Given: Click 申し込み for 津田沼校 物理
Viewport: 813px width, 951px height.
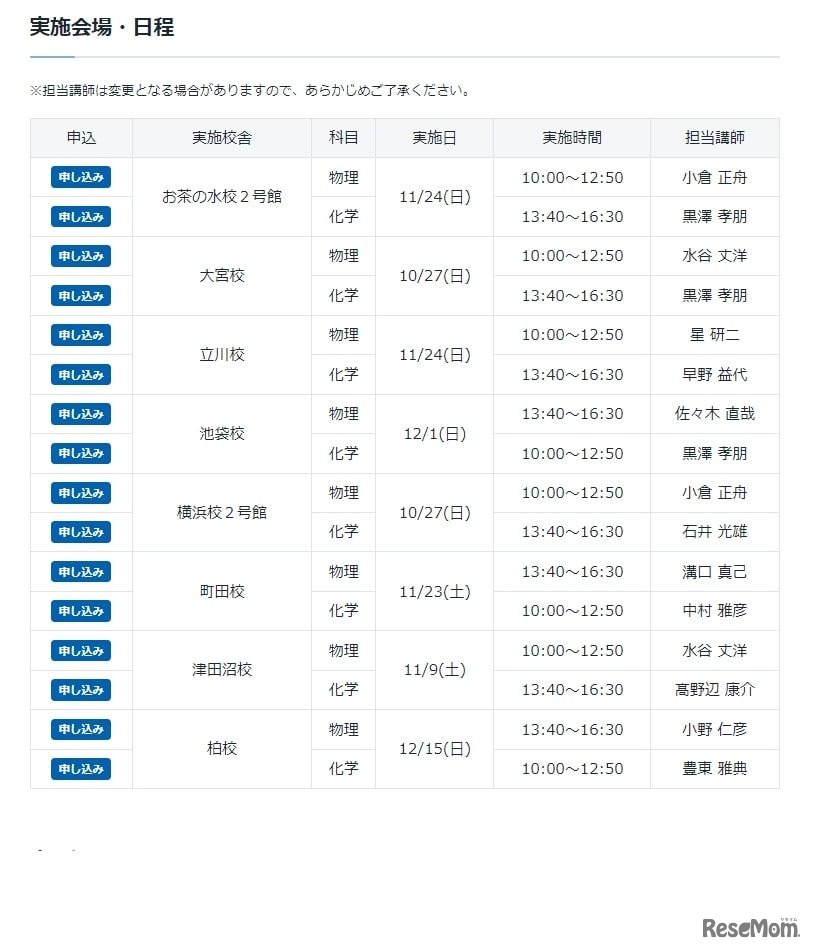Looking at the screenshot, I should click(80, 650).
